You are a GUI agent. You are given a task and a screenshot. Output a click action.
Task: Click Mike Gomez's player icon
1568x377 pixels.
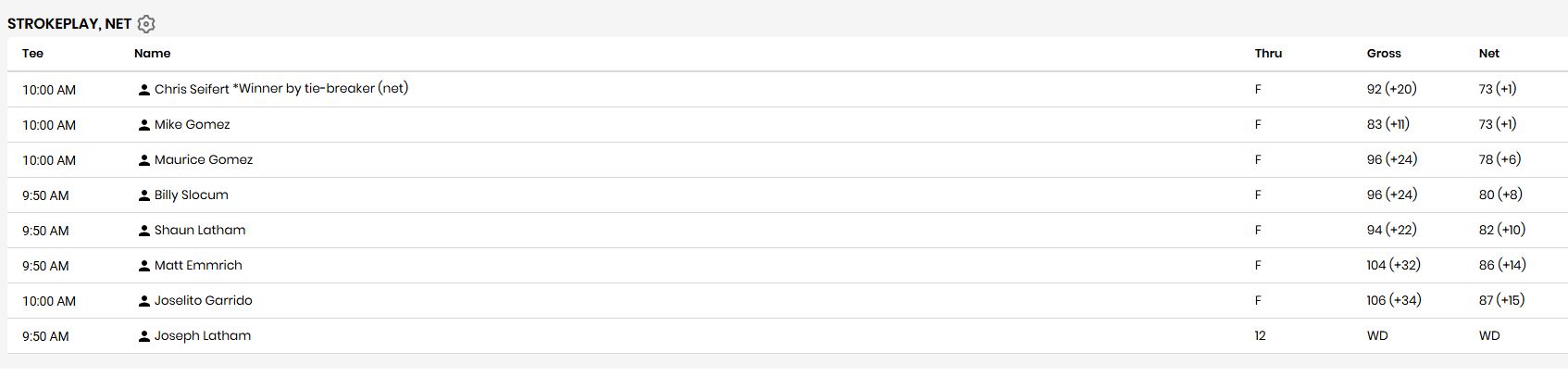pos(144,125)
